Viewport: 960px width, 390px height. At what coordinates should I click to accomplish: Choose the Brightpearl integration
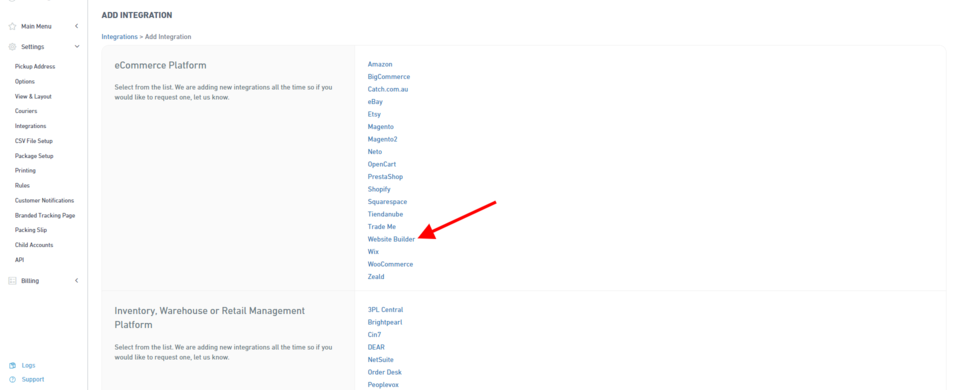click(384, 322)
